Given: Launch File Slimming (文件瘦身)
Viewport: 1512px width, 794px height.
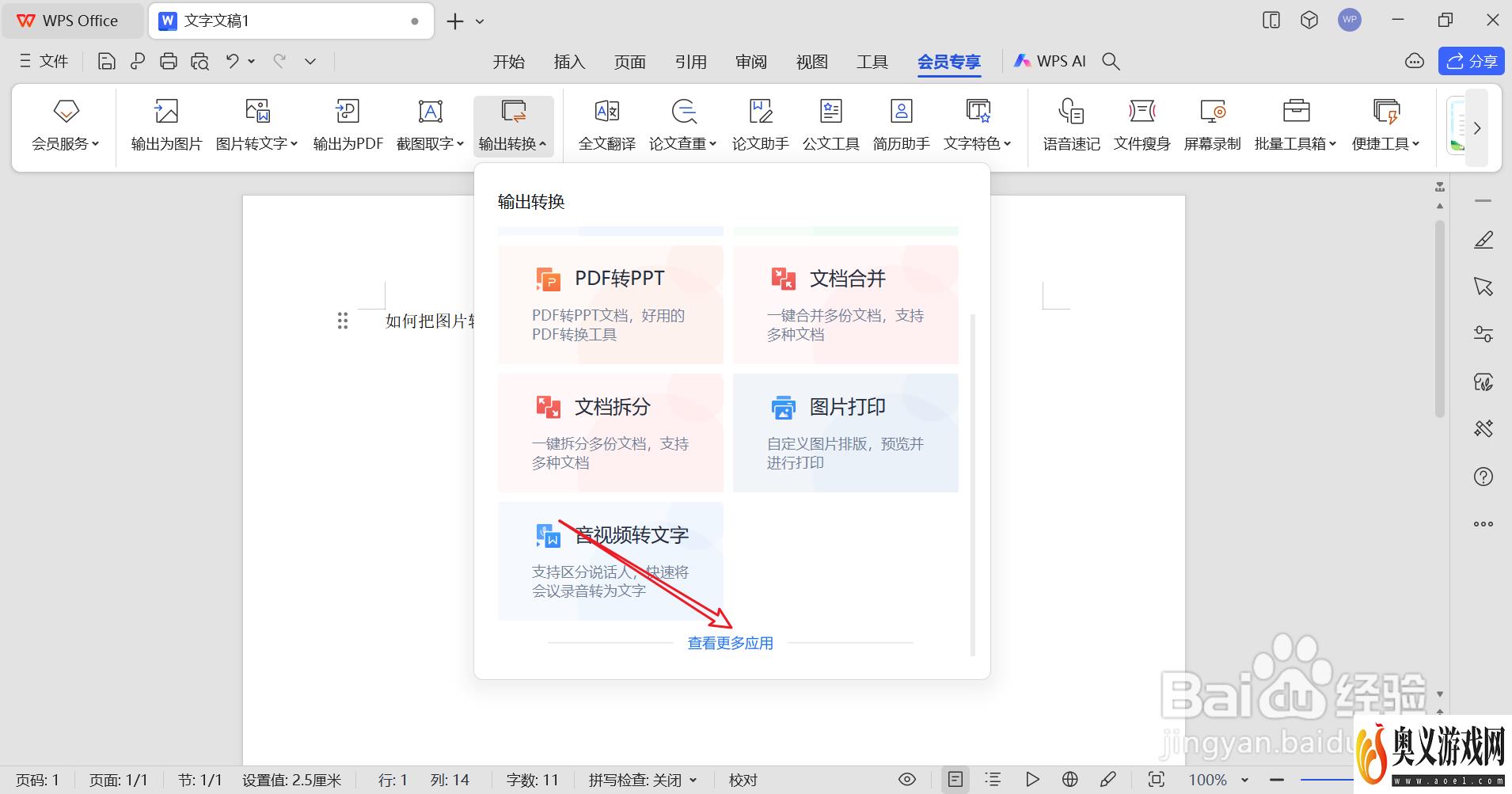Looking at the screenshot, I should (1142, 125).
